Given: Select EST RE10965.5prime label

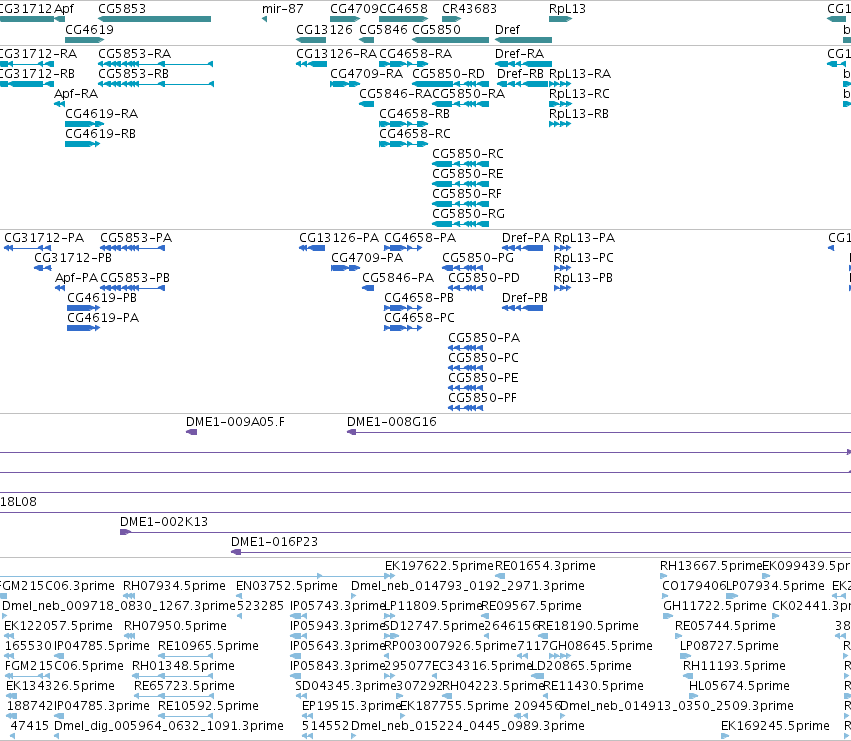Looking at the screenshot, I should (x=208, y=647).
